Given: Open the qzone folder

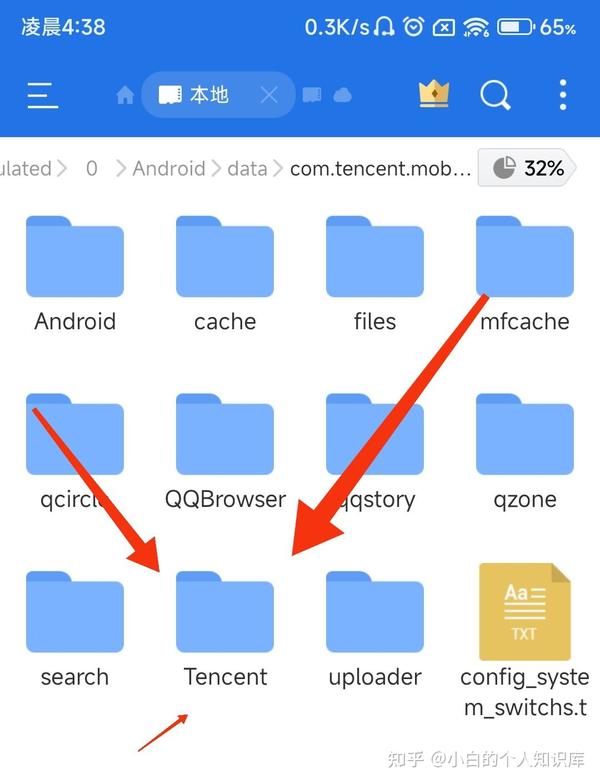Looking at the screenshot, I should (x=525, y=452).
